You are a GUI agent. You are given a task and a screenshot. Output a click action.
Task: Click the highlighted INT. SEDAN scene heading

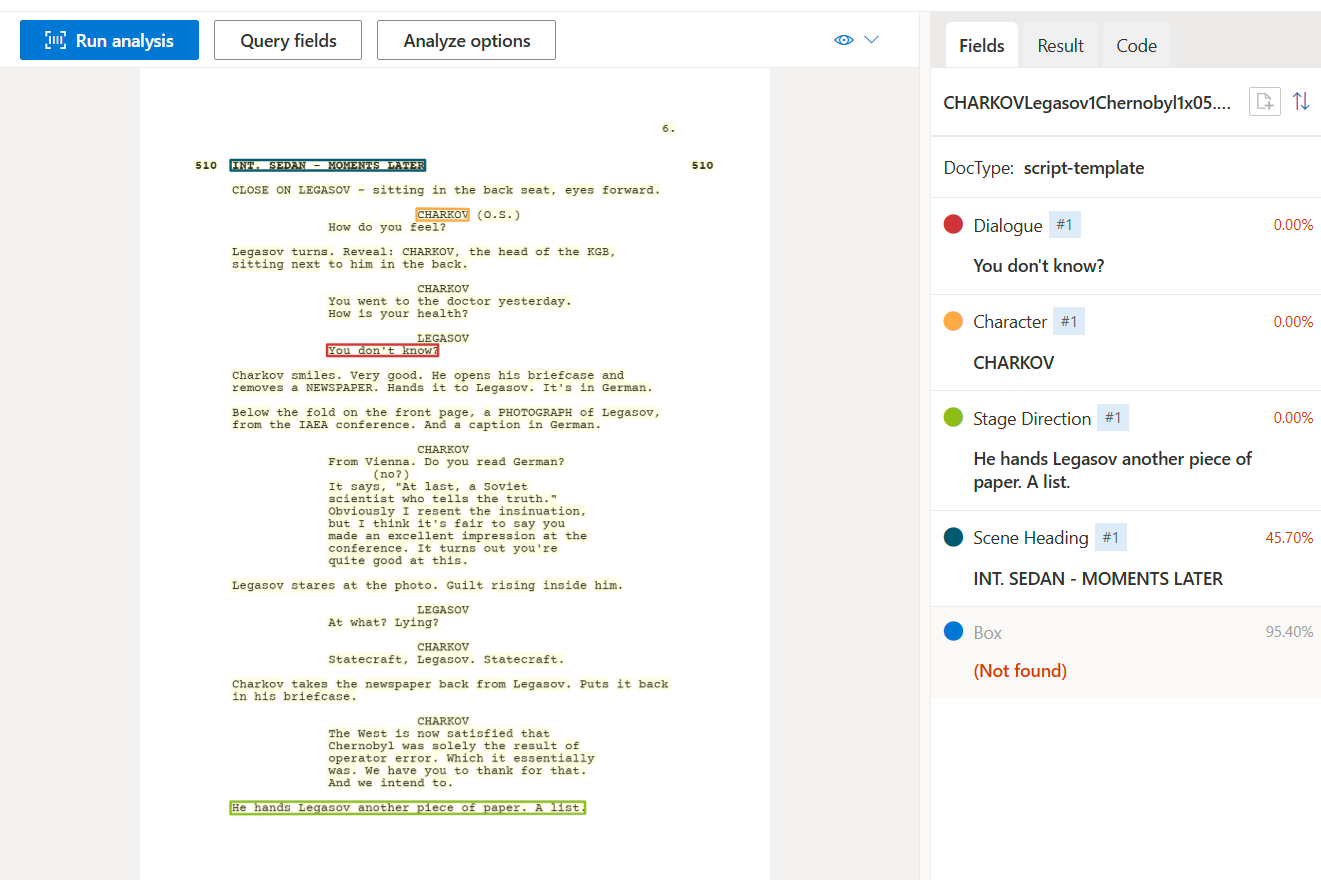(x=327, y=165)
